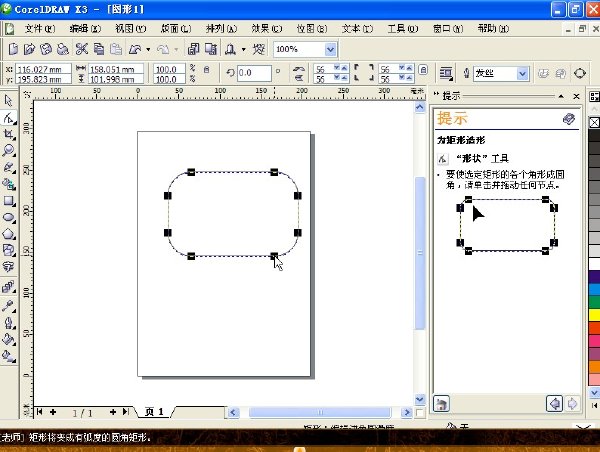The width and height of the screenshot is (600, 452).
Task: Click the Convert to Curves icon
Action: pos(580,73)
